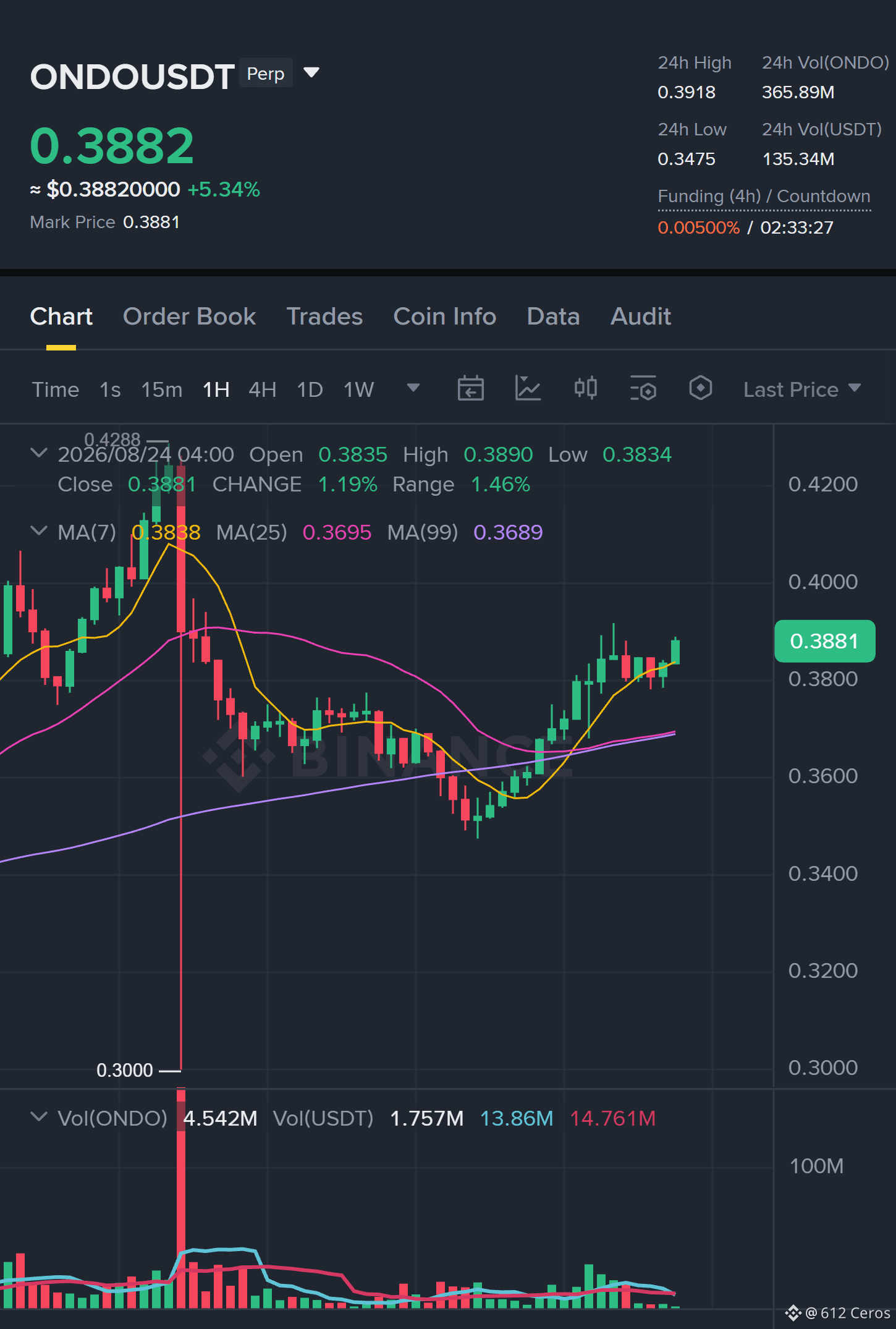Collapse the OHLC info row chevron

(x=38, y=453)
